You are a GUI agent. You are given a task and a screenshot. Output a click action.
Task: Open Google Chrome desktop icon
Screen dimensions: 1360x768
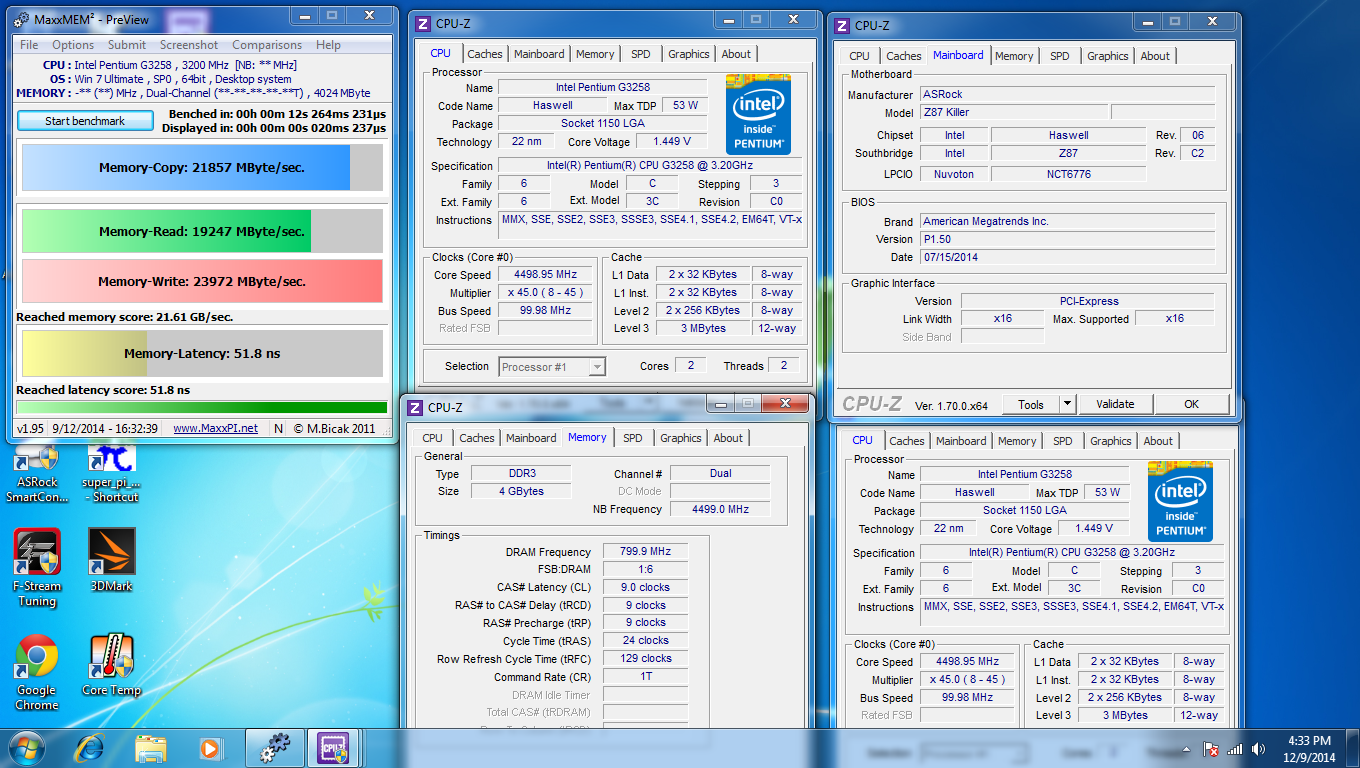pos(36,672)
